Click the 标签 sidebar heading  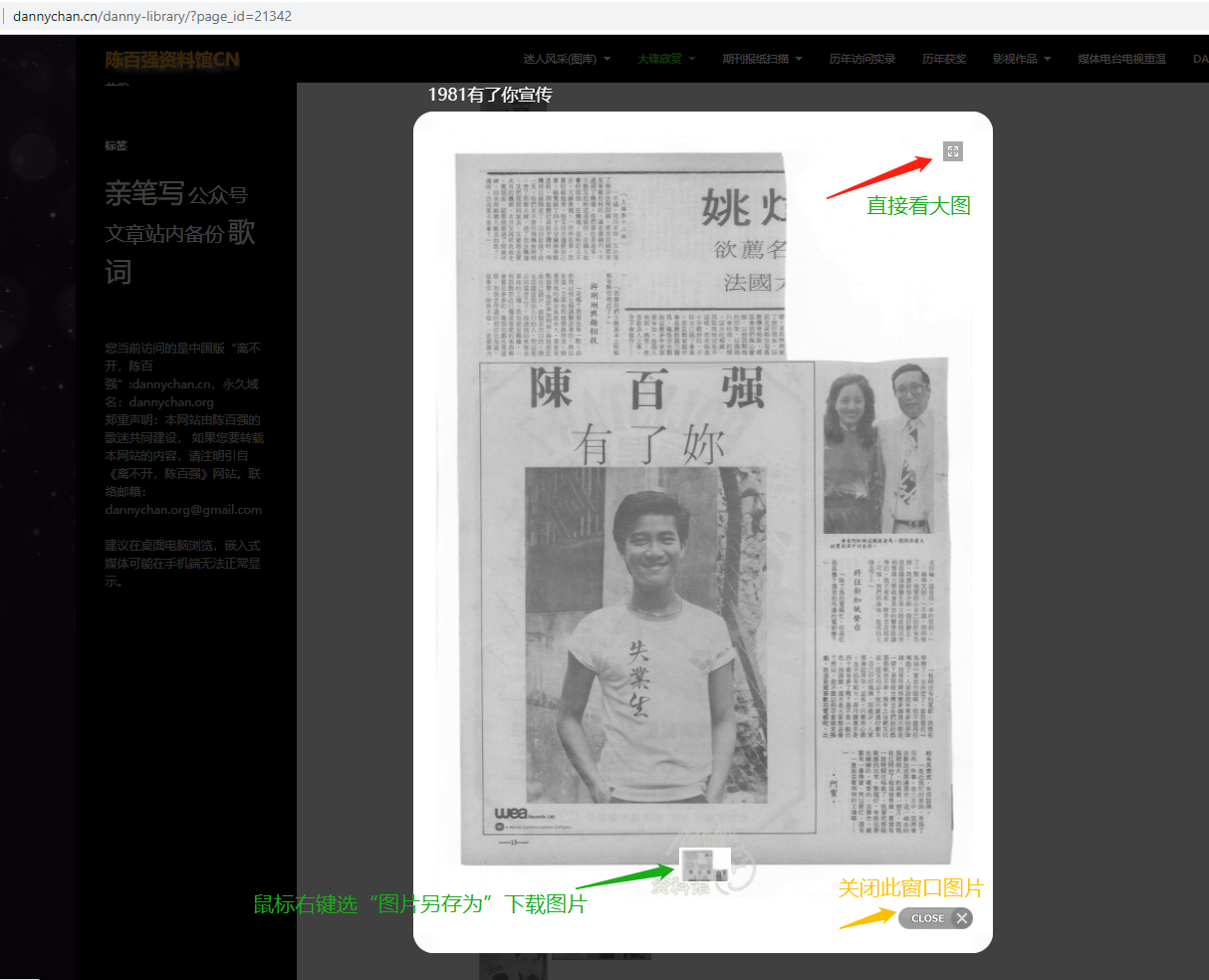pyautogui.click(x=117, y=145)
